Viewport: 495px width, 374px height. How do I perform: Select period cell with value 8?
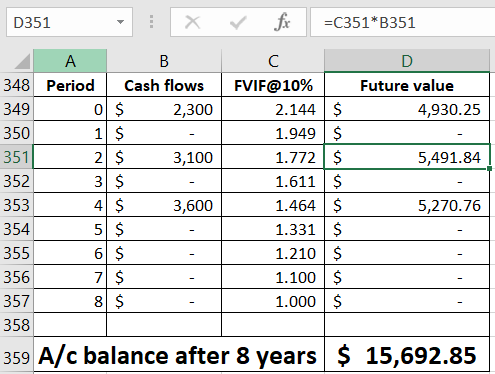(70, 301)
